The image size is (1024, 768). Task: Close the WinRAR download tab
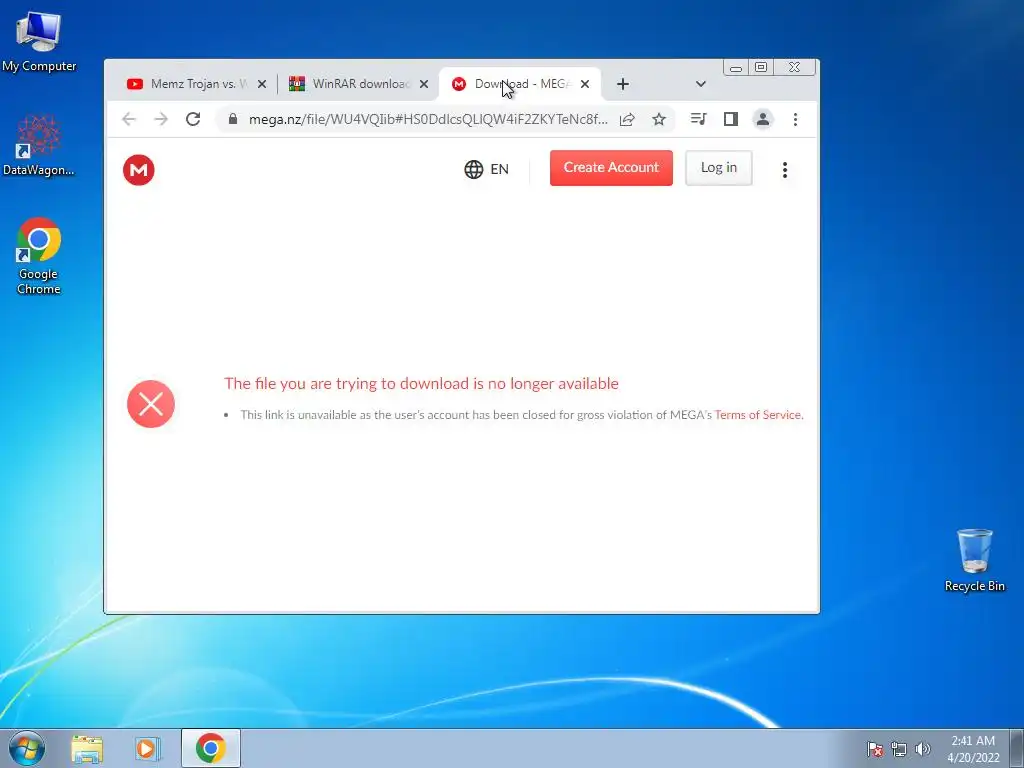[424, 84]
